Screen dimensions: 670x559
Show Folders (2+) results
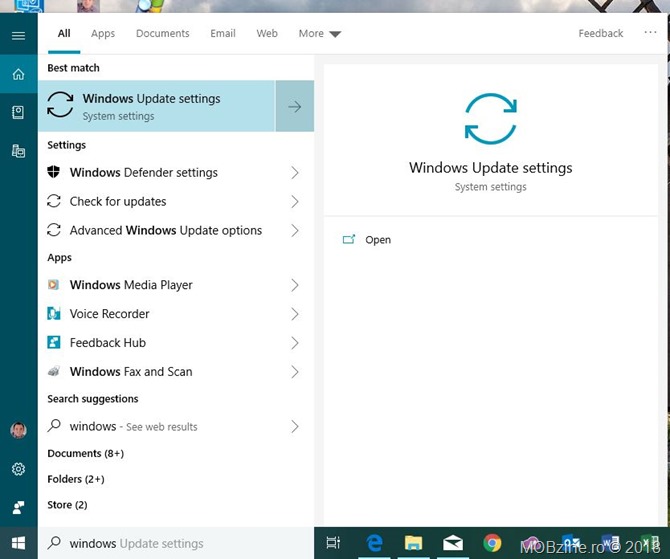(76, 479)
